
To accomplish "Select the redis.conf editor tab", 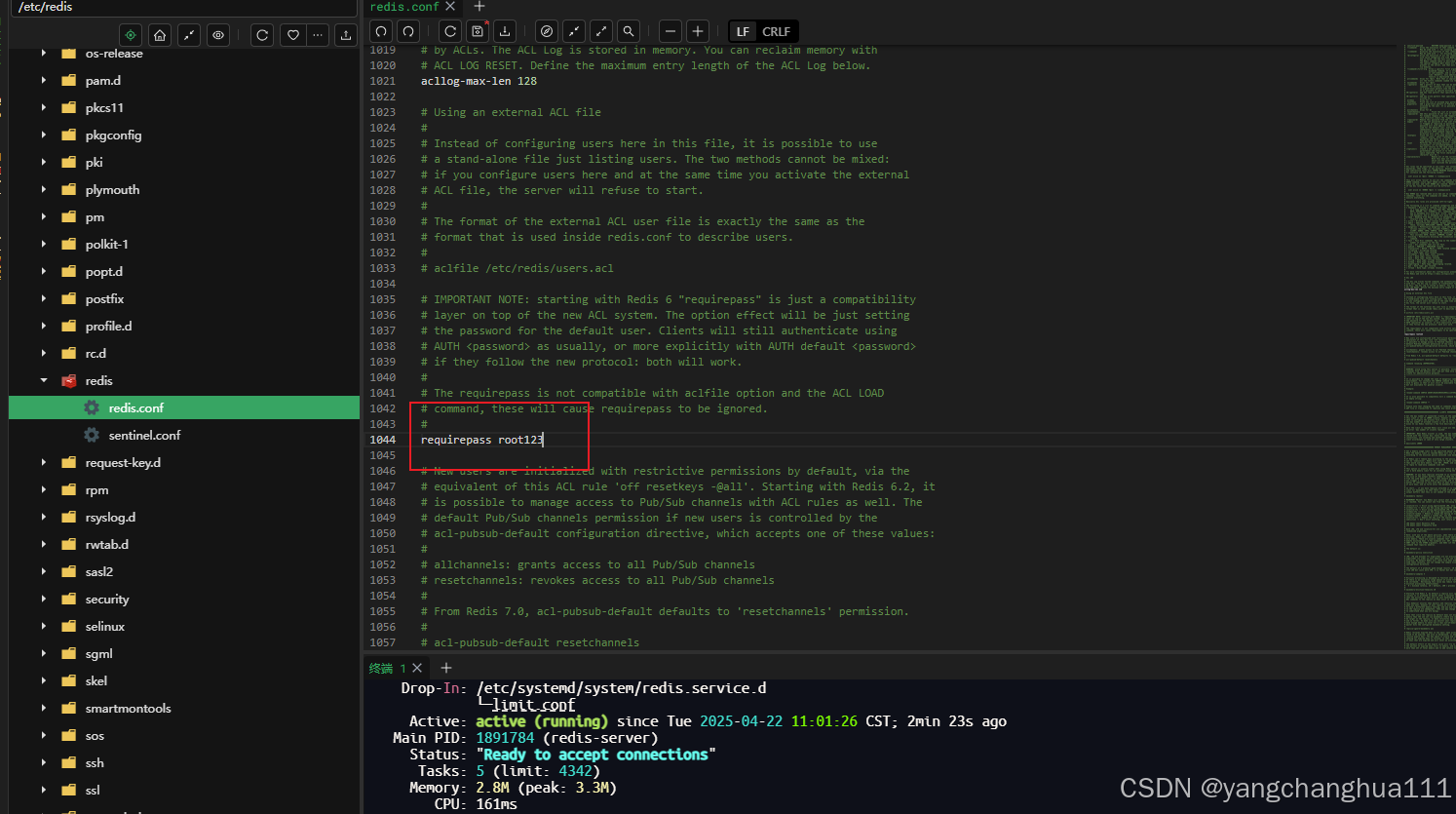I will 404,8.
